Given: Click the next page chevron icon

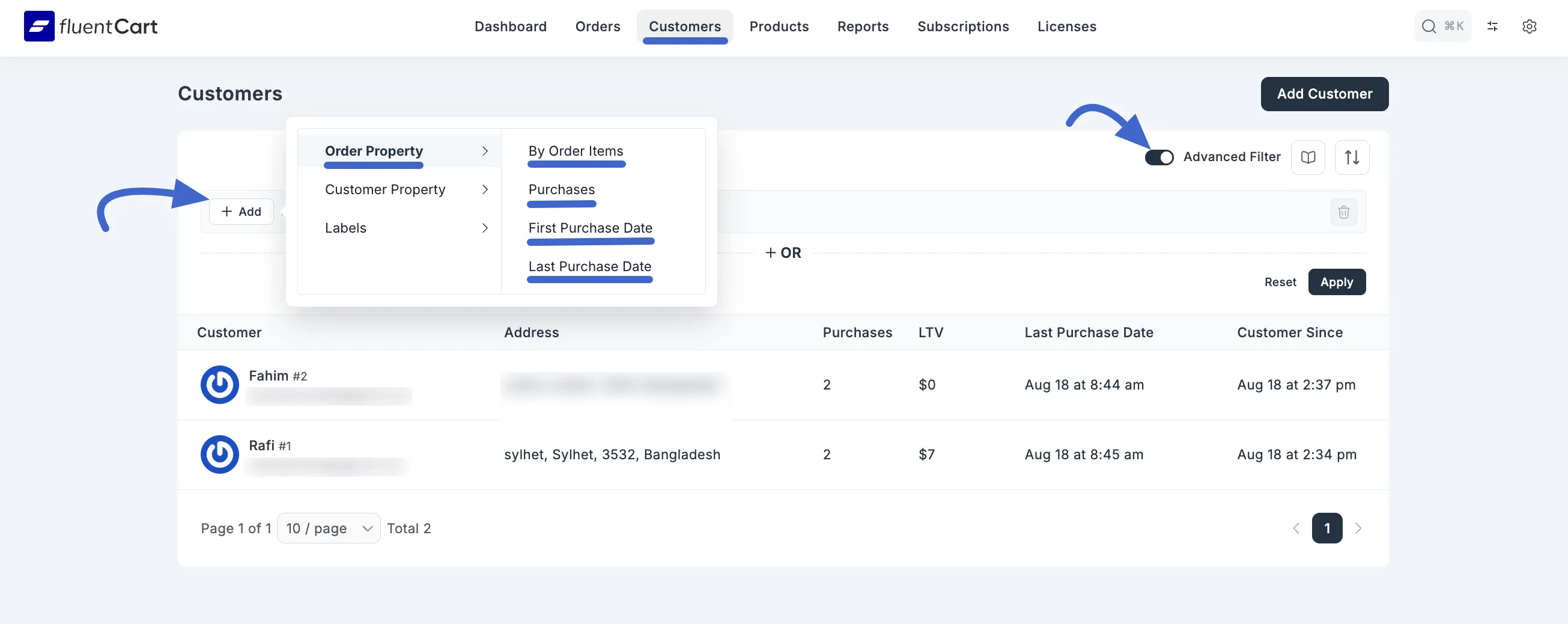Looking at the screenshot, I should [x=1359, y=528].
